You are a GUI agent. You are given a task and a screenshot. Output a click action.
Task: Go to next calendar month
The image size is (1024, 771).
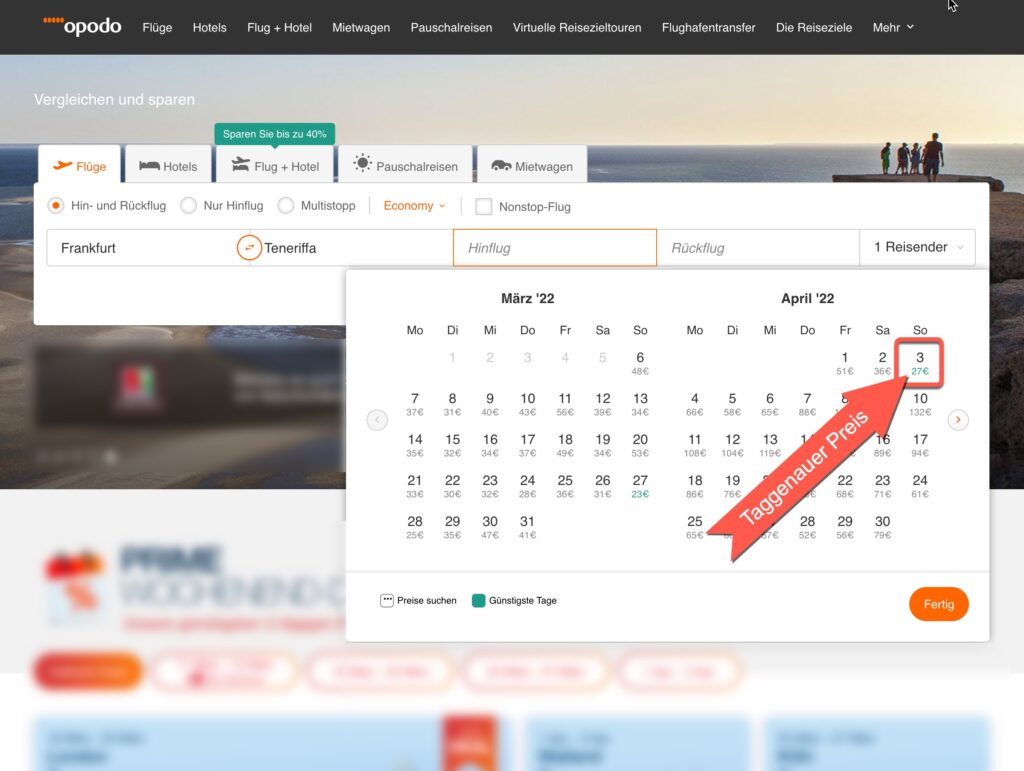(x=958, y=420)
